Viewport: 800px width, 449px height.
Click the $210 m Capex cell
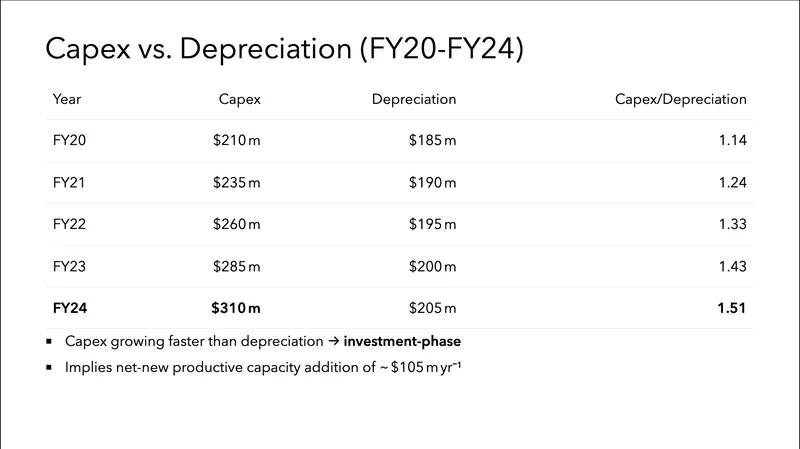[236, 141]
